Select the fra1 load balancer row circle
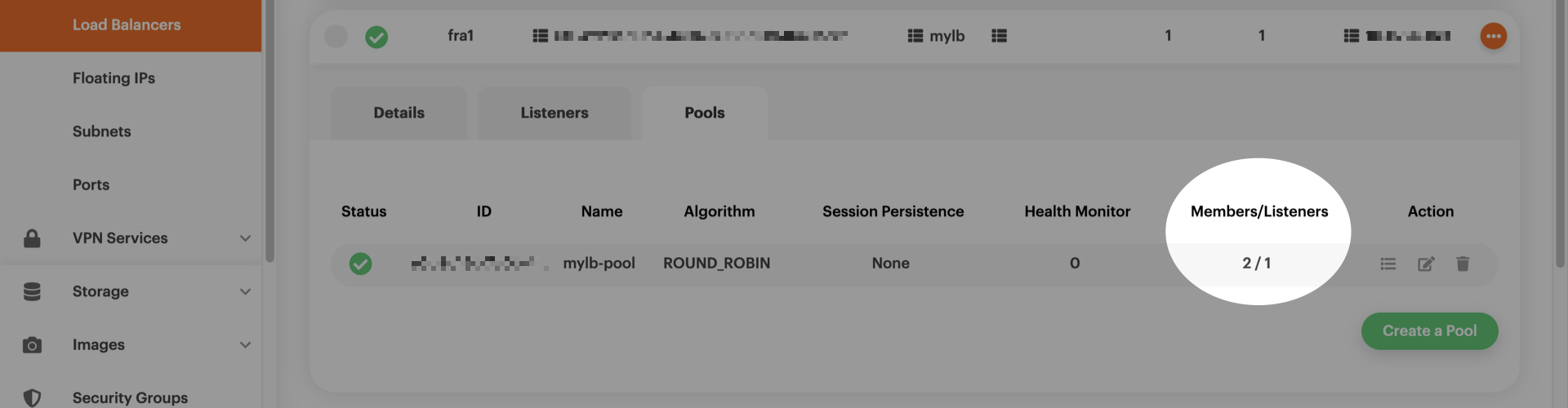This screenshot has width=1568, height=408. tap(336, 36)
